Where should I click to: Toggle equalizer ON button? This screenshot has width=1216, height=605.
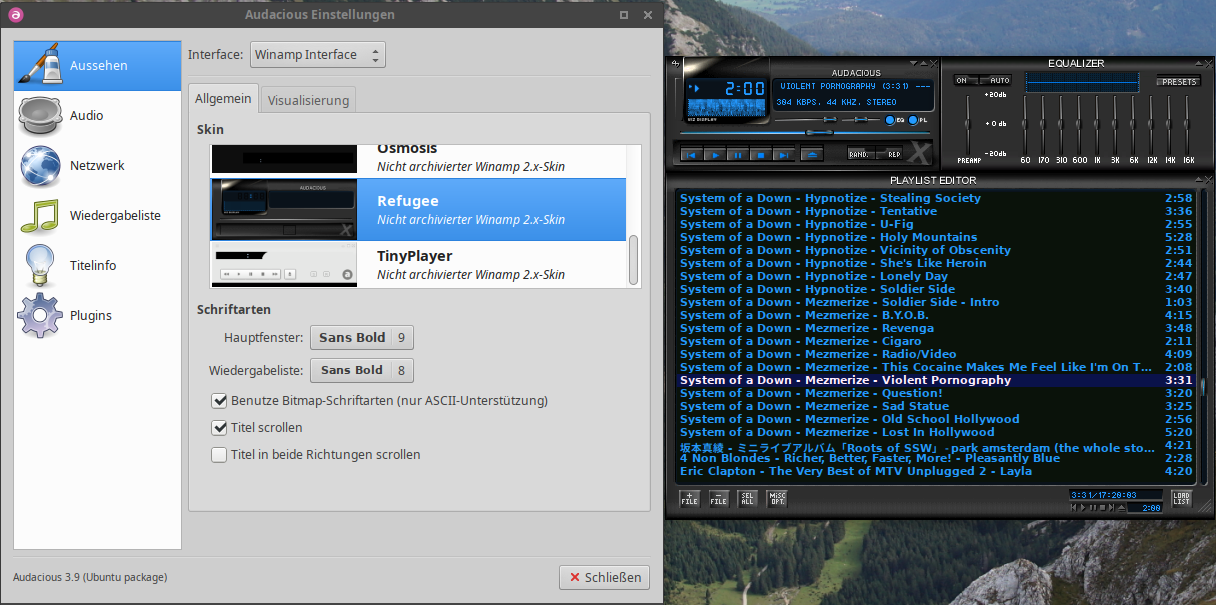(x=964, y=80)
